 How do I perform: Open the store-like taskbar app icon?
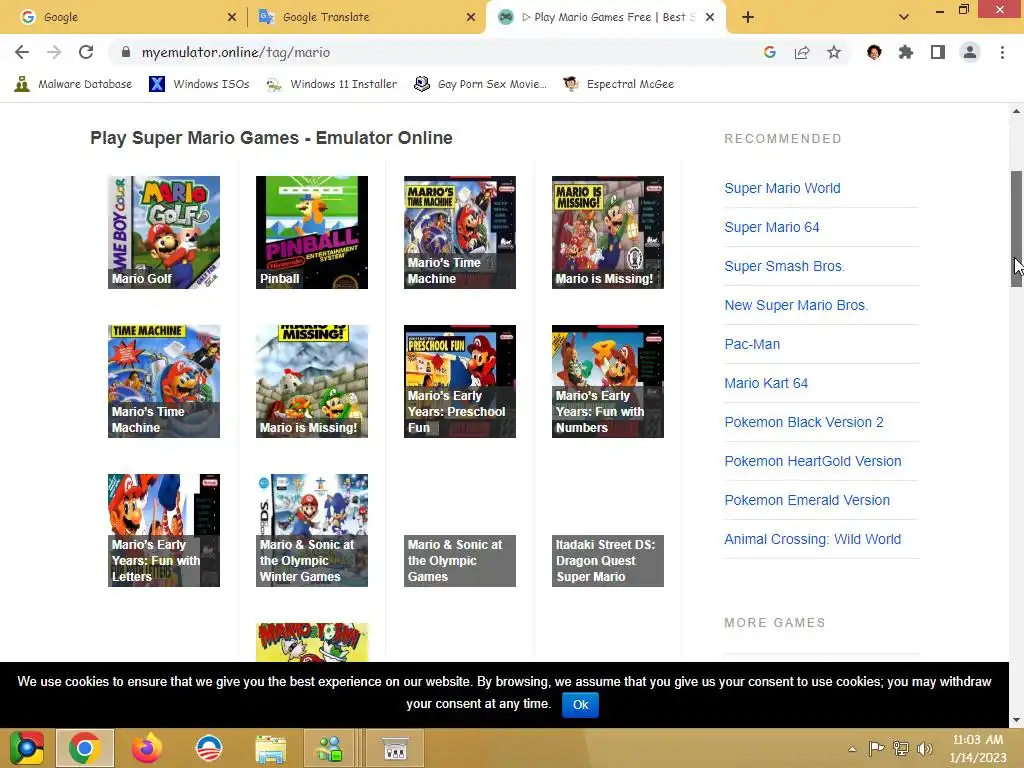395,748
